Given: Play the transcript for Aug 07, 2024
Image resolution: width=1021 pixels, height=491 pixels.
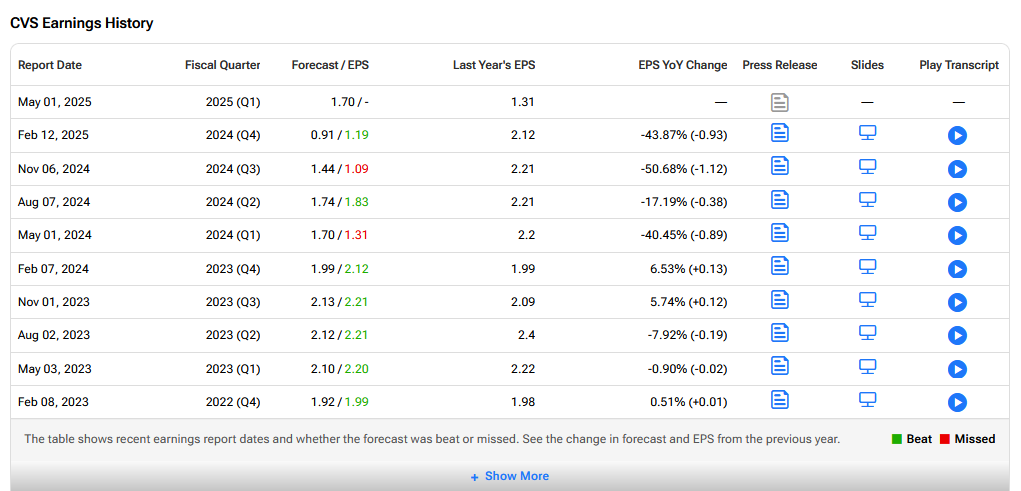Looking at the screenshot, I should point(957,203).
